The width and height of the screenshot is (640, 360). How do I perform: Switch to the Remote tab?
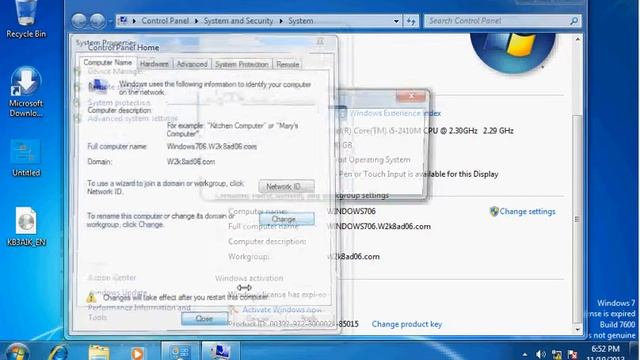[x=287, y=64]
